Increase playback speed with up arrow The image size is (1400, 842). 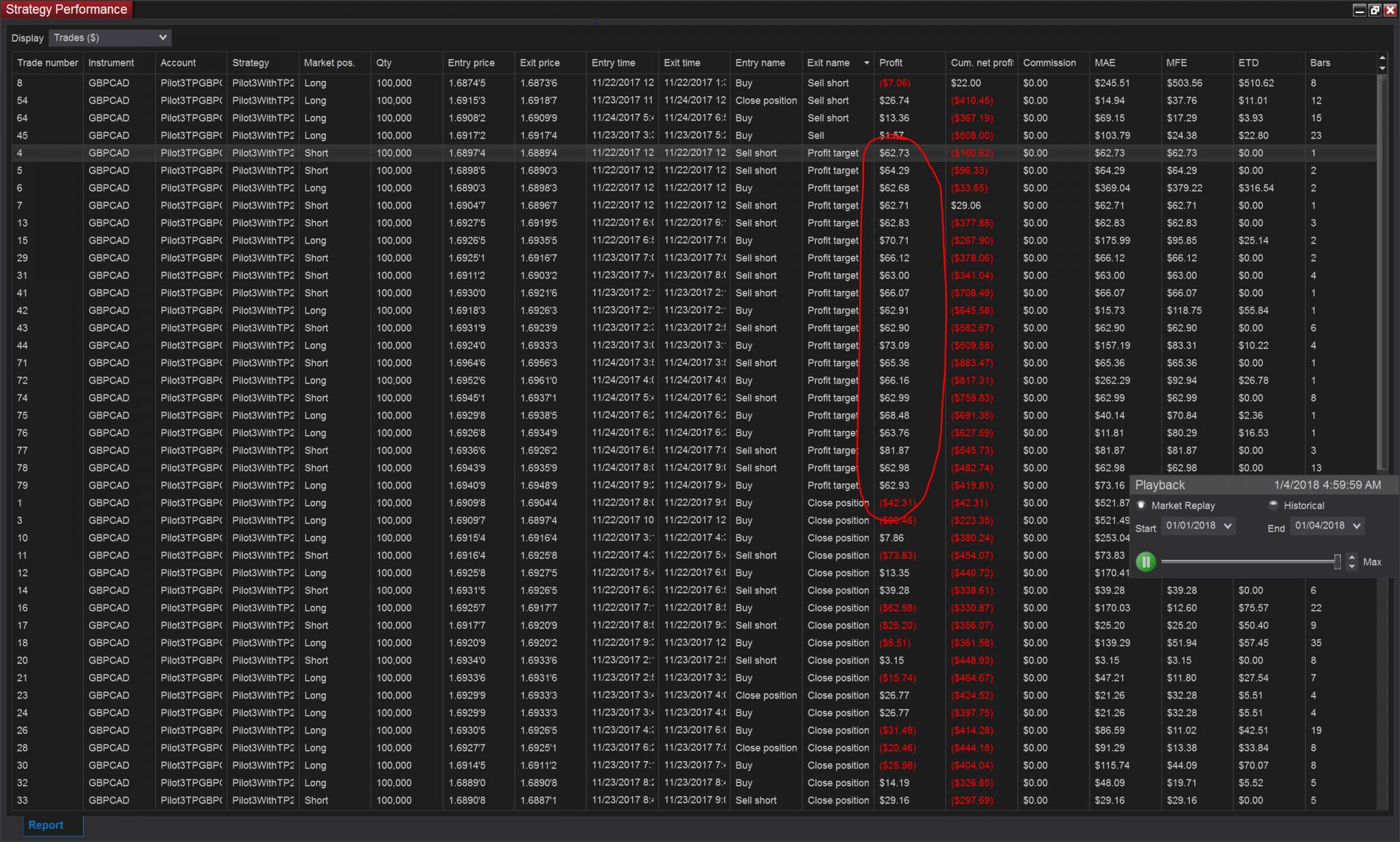click(x=1352, y=558)
